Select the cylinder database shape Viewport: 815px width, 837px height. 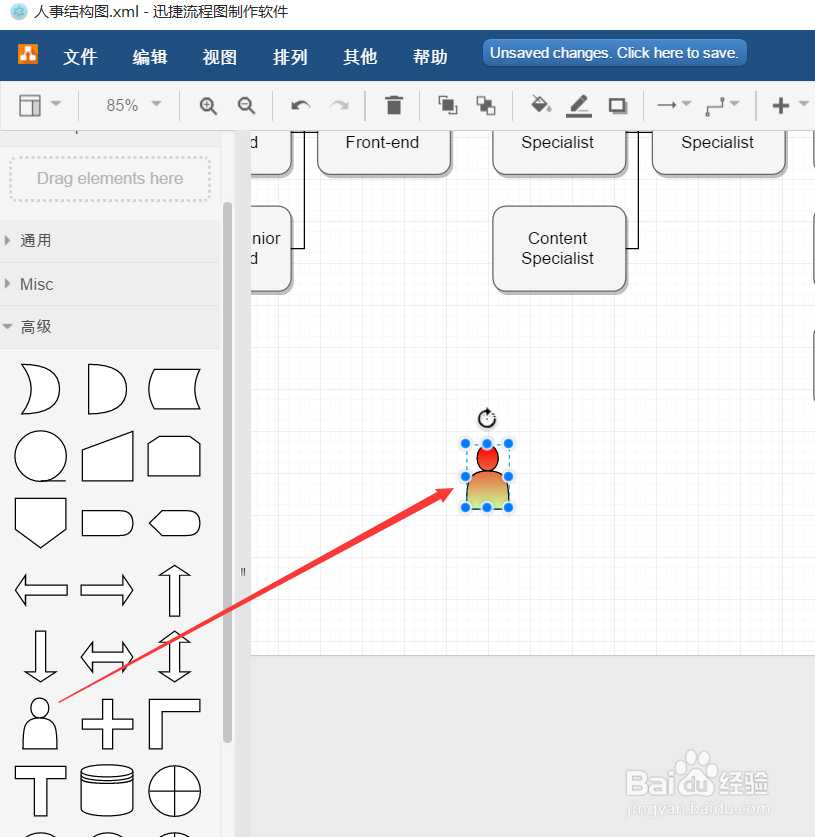click(107, 791)
